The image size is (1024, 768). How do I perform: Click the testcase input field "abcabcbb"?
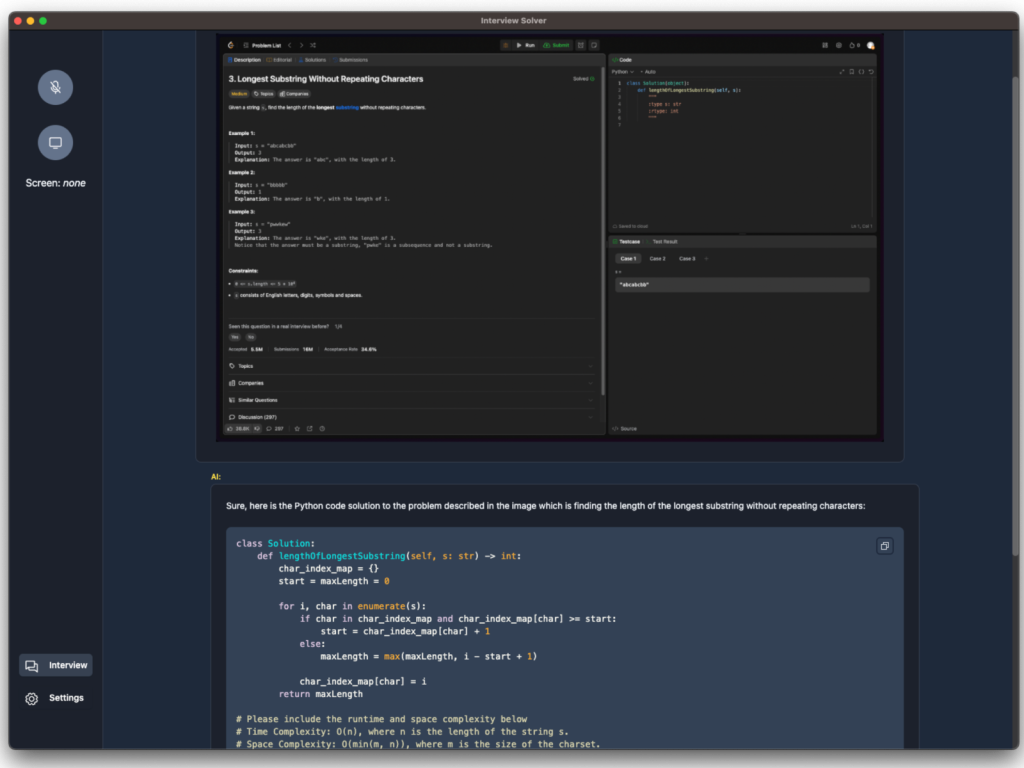tap(741, 285)
